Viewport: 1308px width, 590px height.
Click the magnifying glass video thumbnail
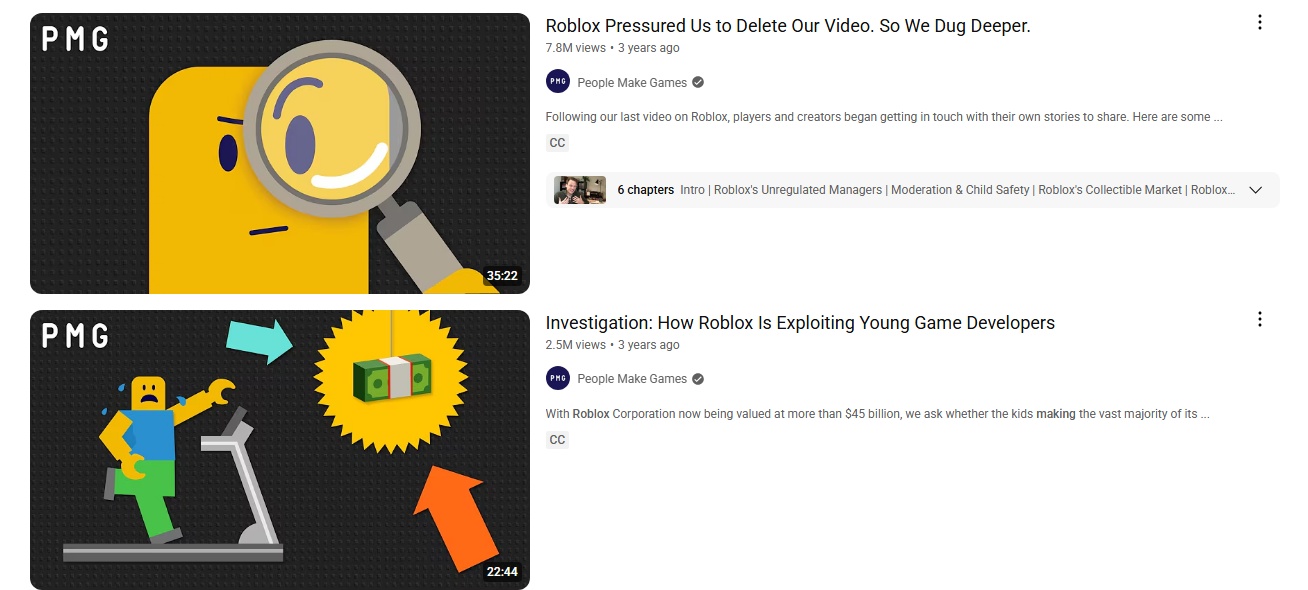(x=280, y=153)
